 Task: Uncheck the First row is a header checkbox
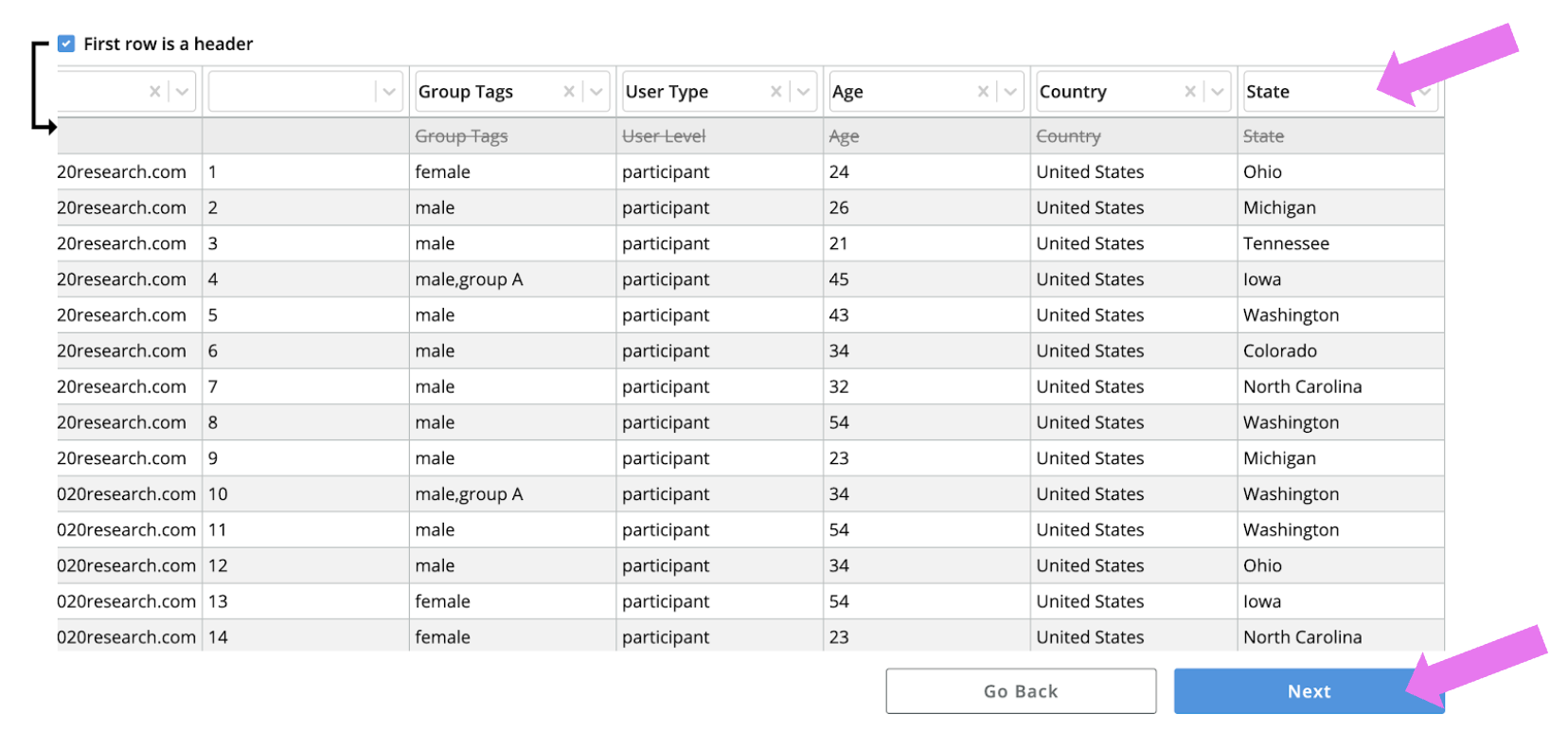coord(66,44)
